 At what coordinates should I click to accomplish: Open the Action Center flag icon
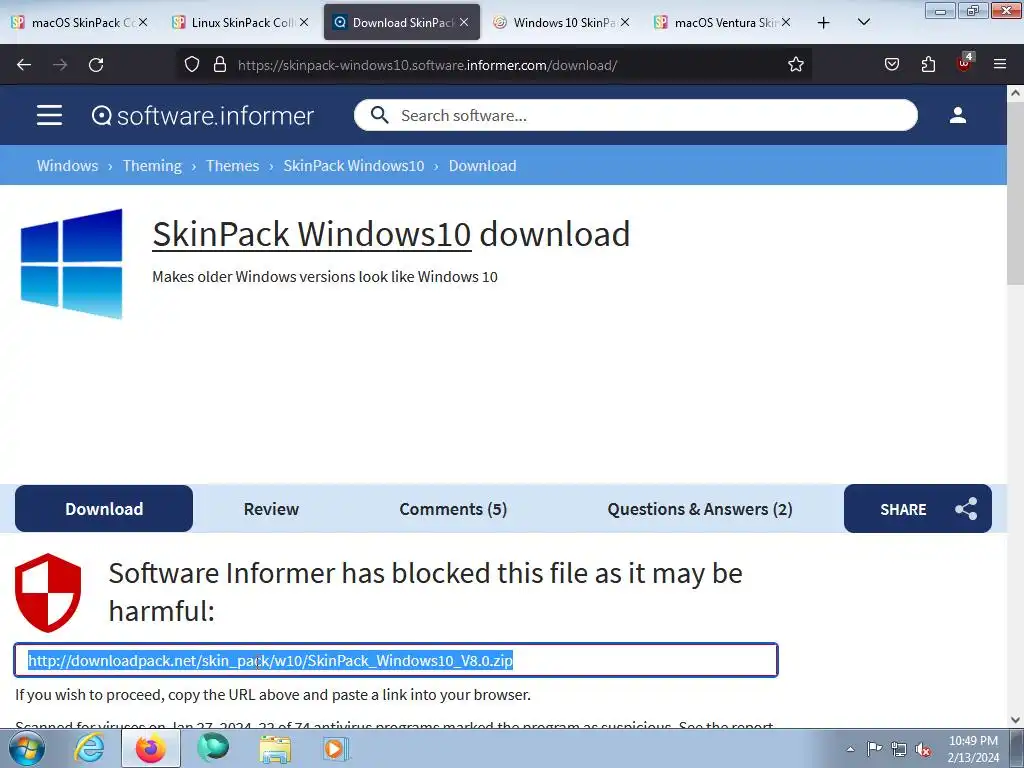click(874, 749)
